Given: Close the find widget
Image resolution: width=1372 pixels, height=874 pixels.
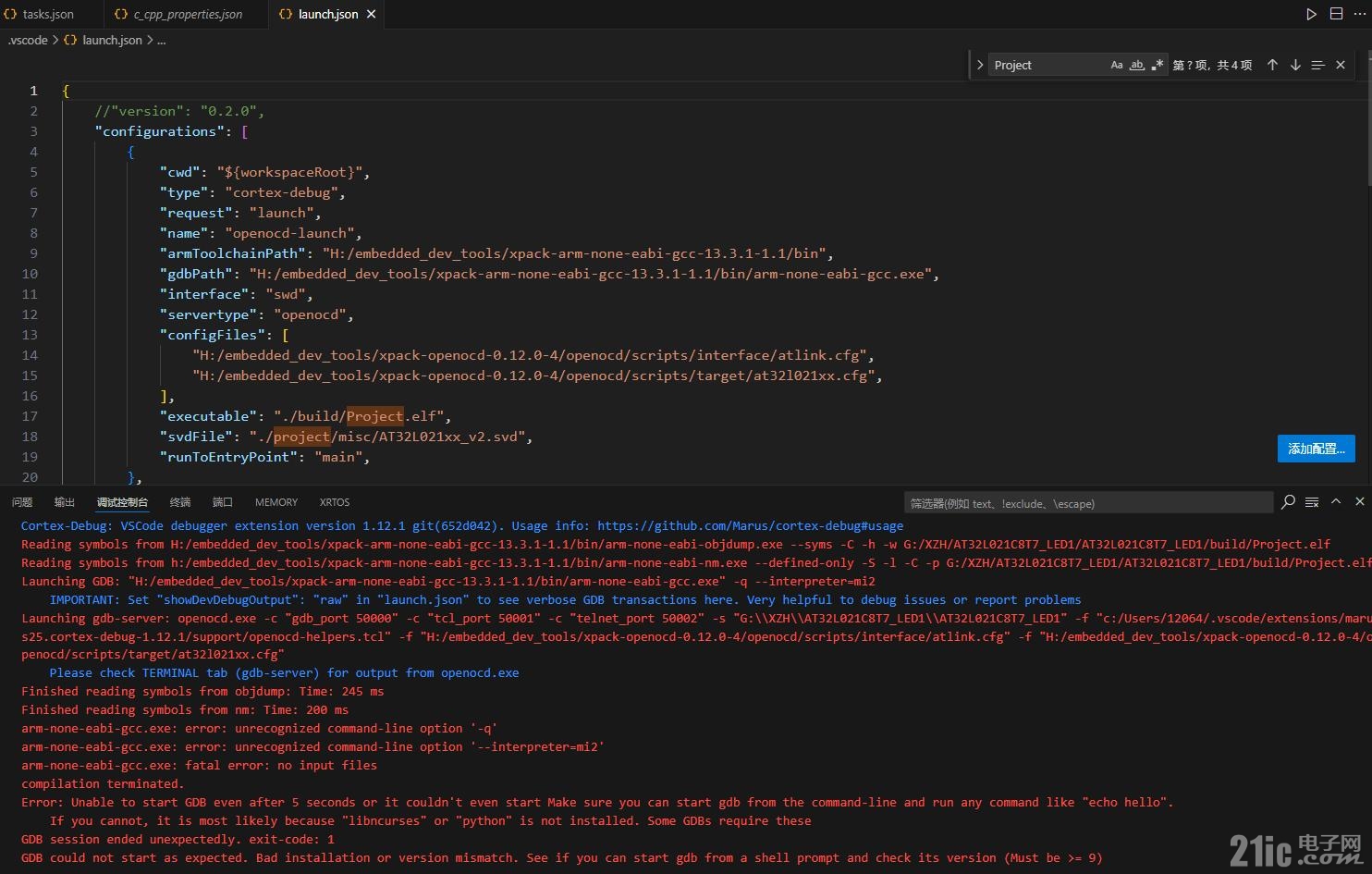Looking at the screenshot, I should pyautogui.click(x=1341, y=65).
